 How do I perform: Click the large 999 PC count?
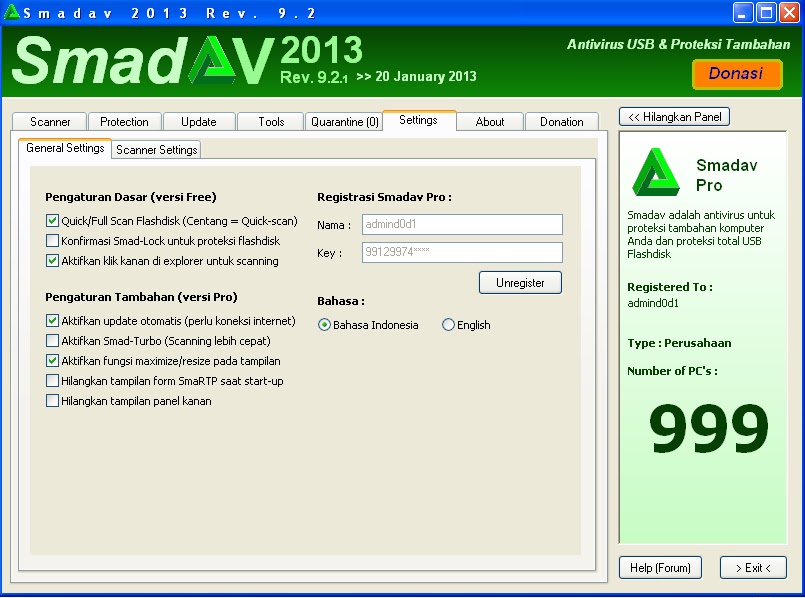point(708,427)
